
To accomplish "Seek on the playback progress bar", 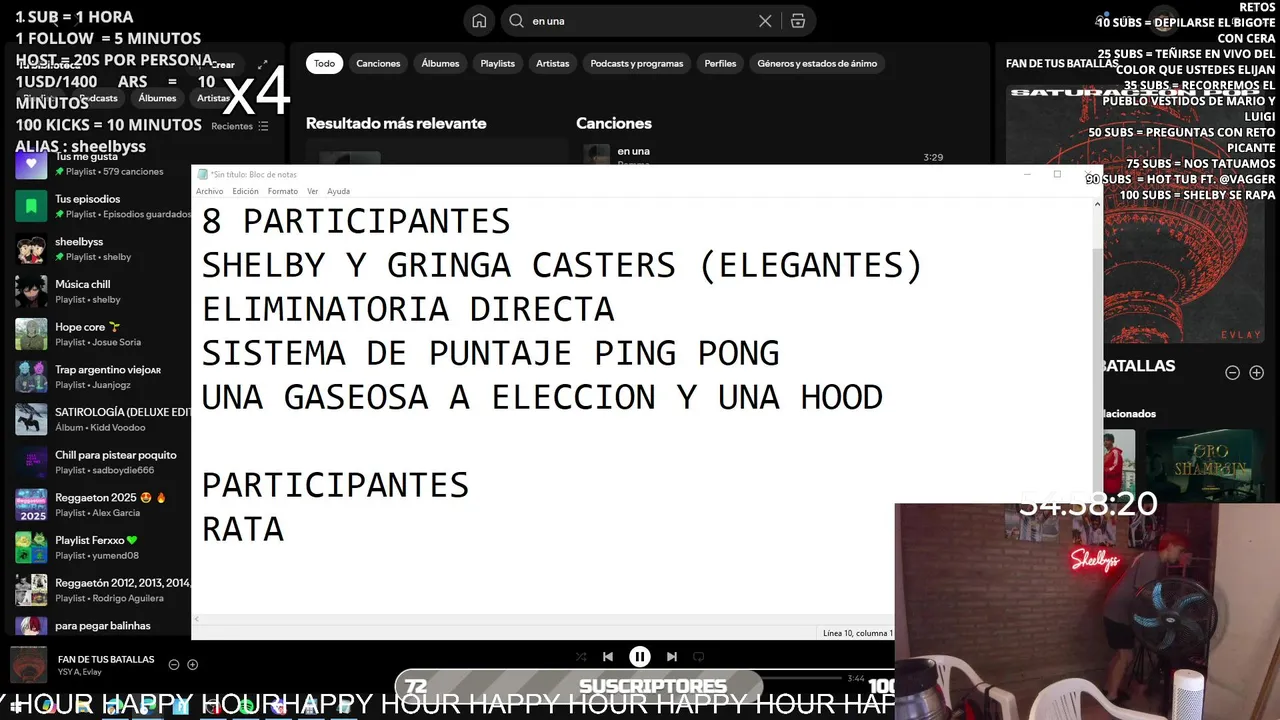I will click(x=640, y=678).
